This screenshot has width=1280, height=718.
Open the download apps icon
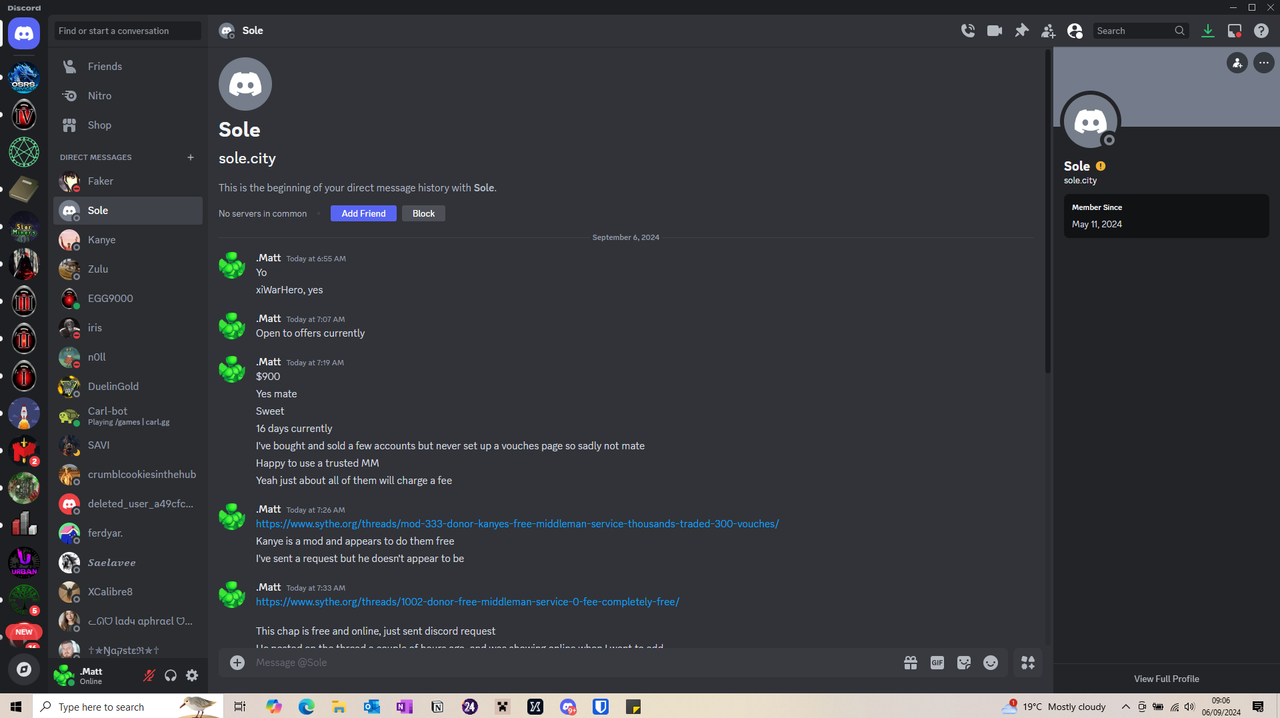(1208, 31)
